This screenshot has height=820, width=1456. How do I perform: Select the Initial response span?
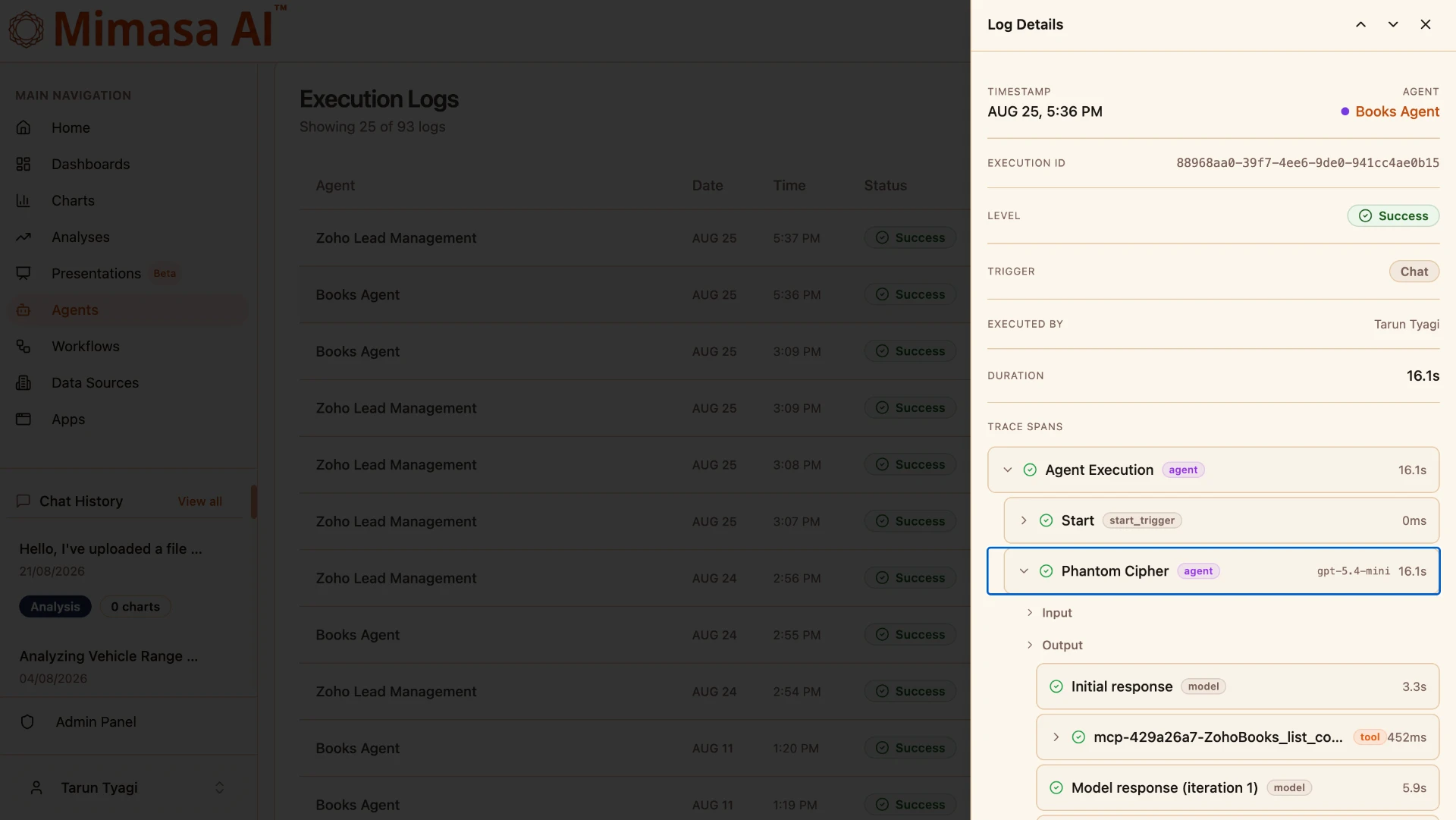(1237, 686)
